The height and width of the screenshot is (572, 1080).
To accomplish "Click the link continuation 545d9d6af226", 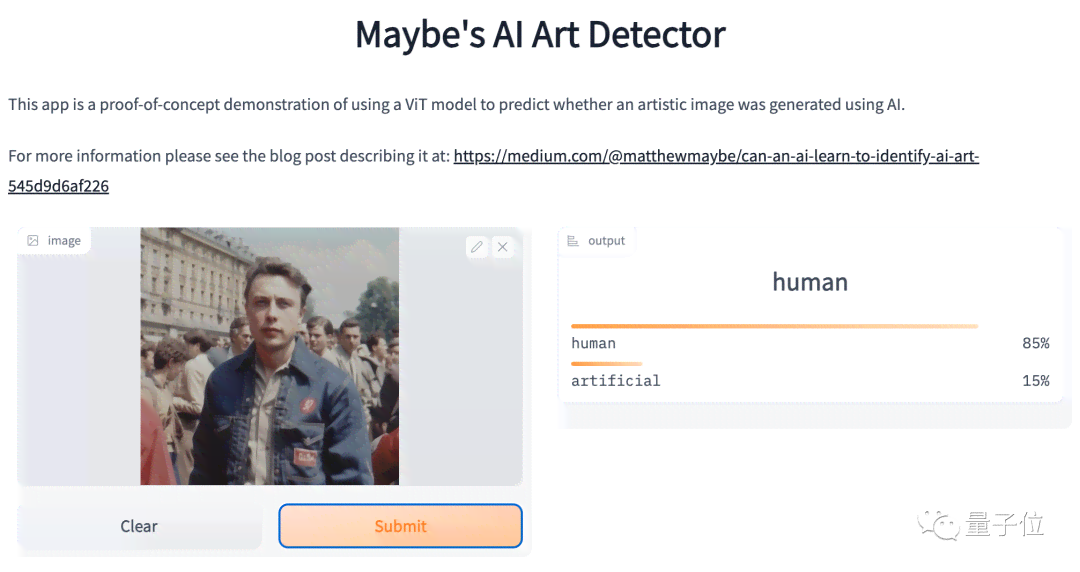I will coord(59,186).
